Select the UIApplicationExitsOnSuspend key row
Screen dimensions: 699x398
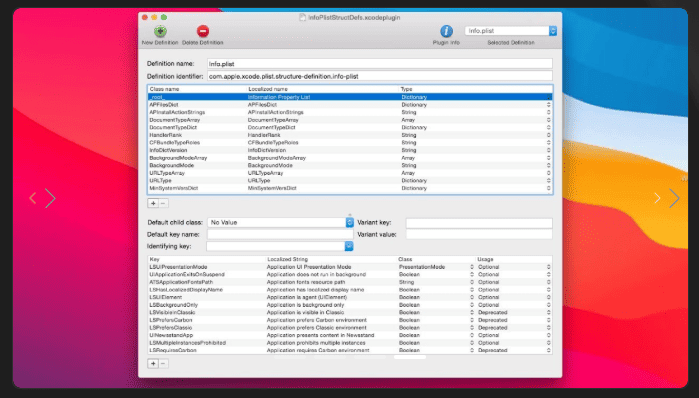click(350, 275)
